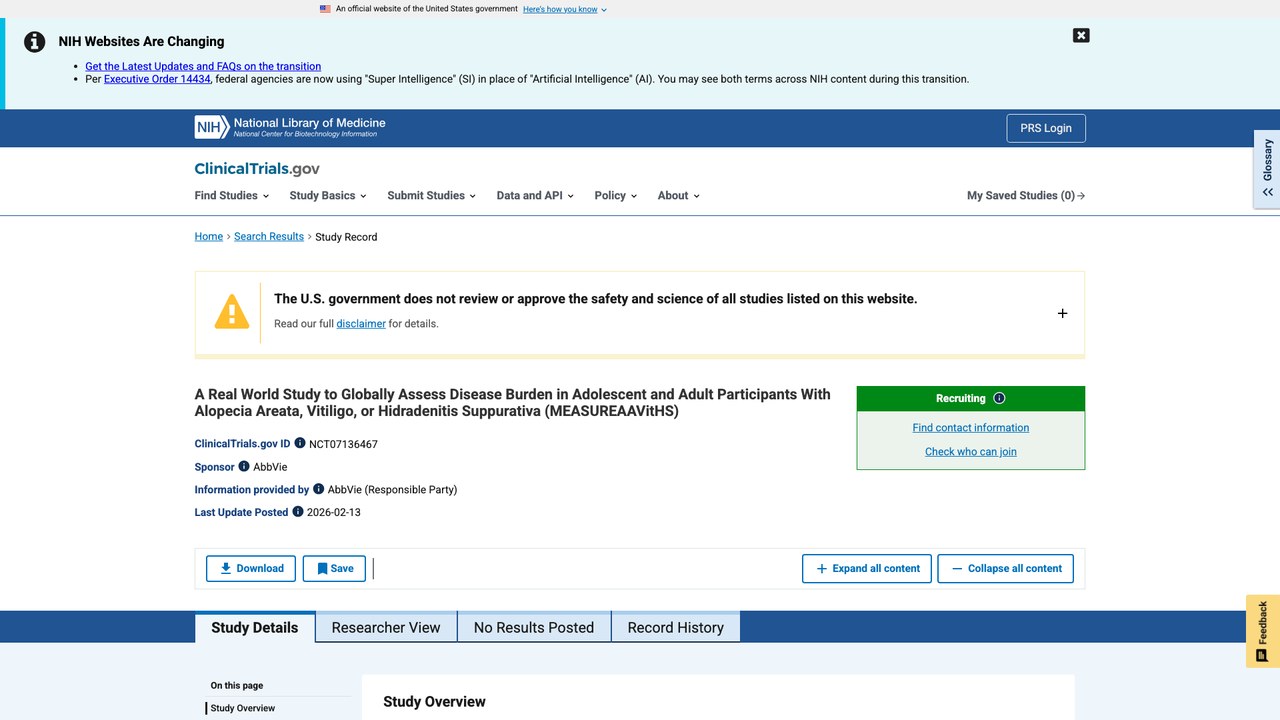Click info icon beside Last Update Posted

click(x=297, y=511)
